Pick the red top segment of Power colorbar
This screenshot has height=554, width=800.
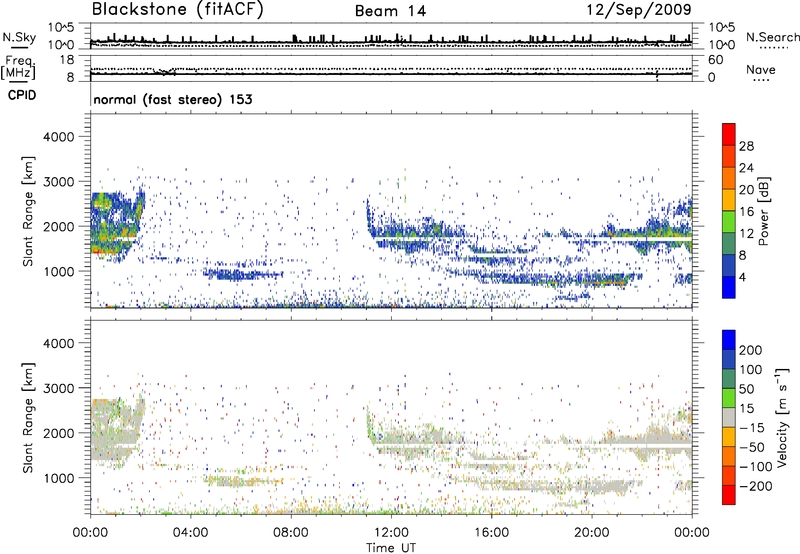coord(729,134)
